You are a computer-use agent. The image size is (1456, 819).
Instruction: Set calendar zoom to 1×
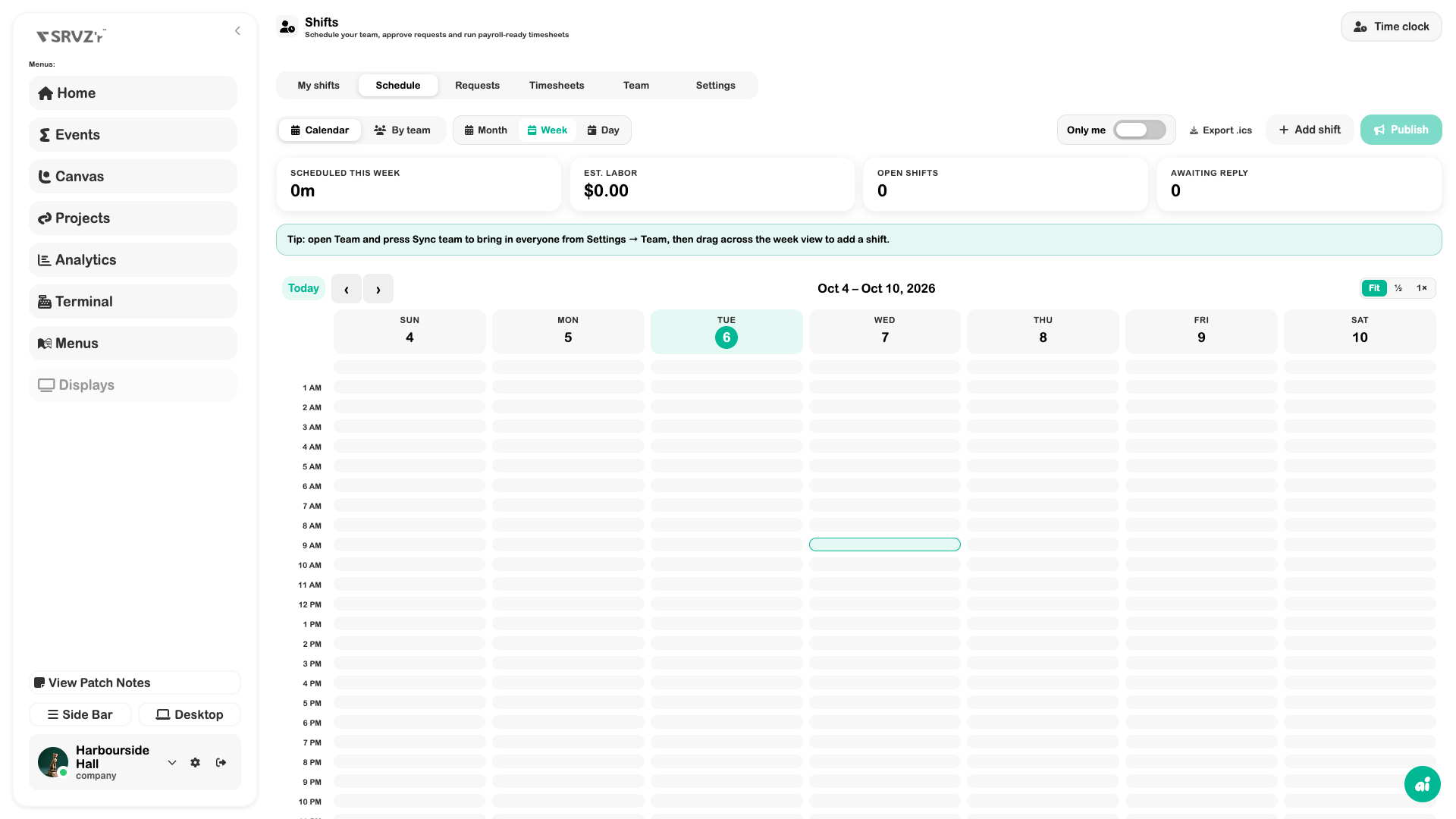click(1422, 288)
